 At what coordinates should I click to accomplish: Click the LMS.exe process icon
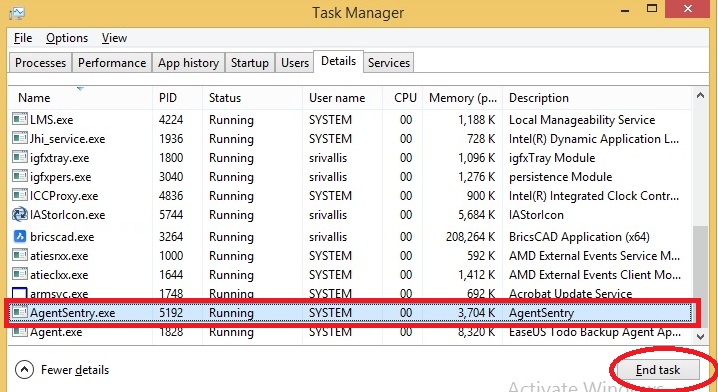point(20,119)
